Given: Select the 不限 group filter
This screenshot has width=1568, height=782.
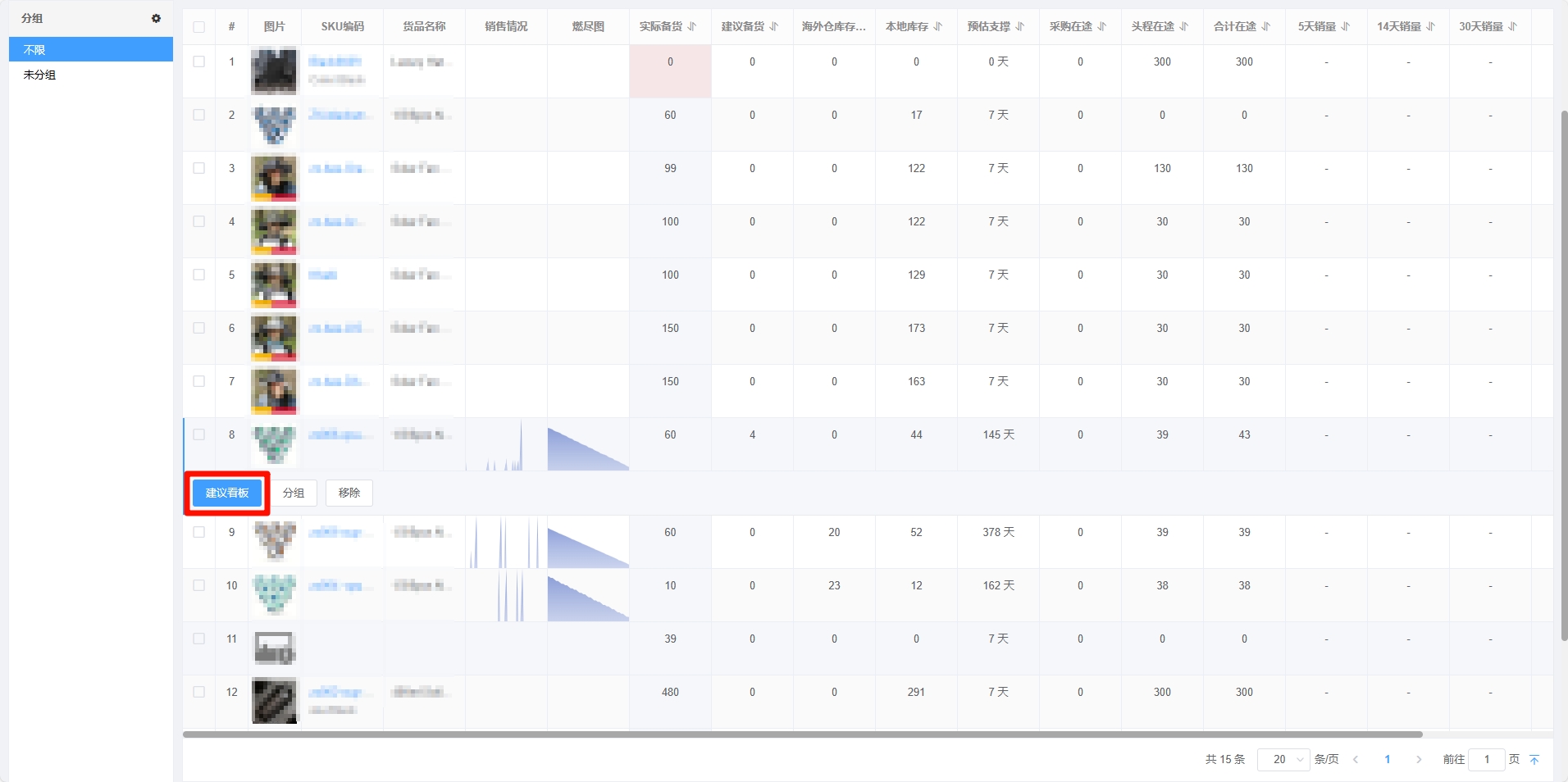Looking at the screenshot, I should (91, 50).
